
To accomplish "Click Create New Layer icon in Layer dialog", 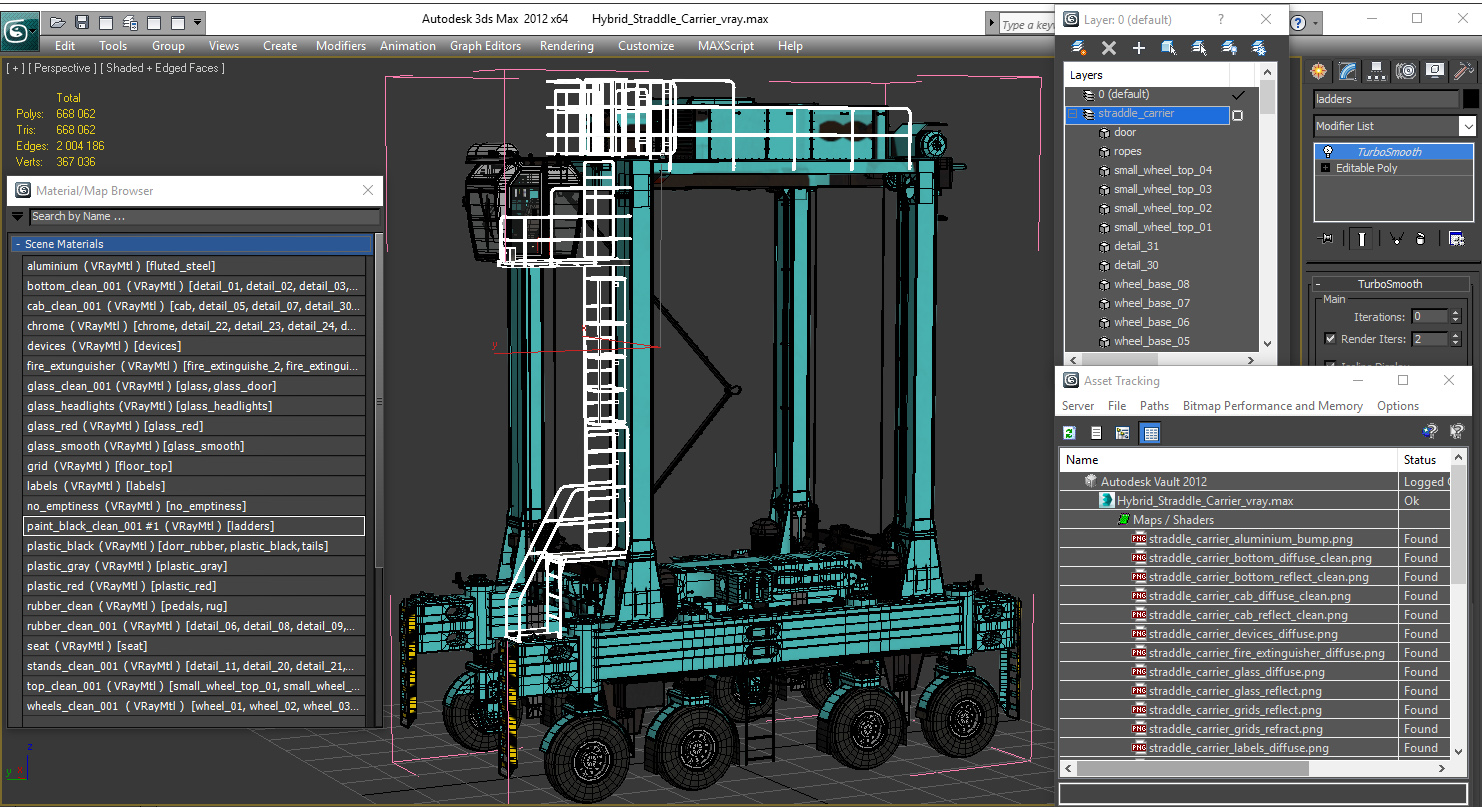I will [x=1078, y=48].
